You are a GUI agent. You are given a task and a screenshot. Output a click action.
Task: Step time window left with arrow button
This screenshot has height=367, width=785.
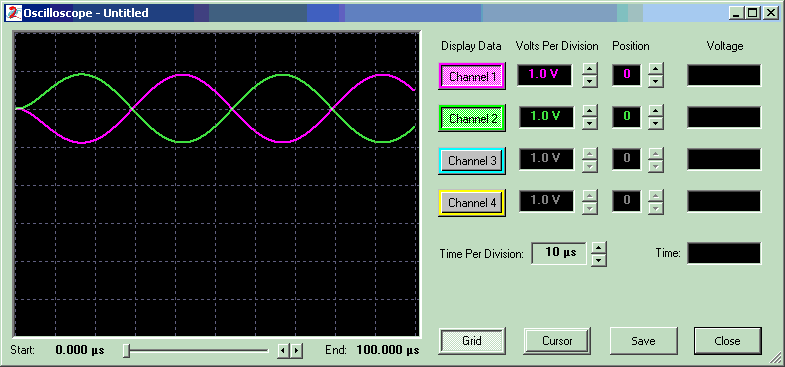pyautogui.click(x=283, y=350)
